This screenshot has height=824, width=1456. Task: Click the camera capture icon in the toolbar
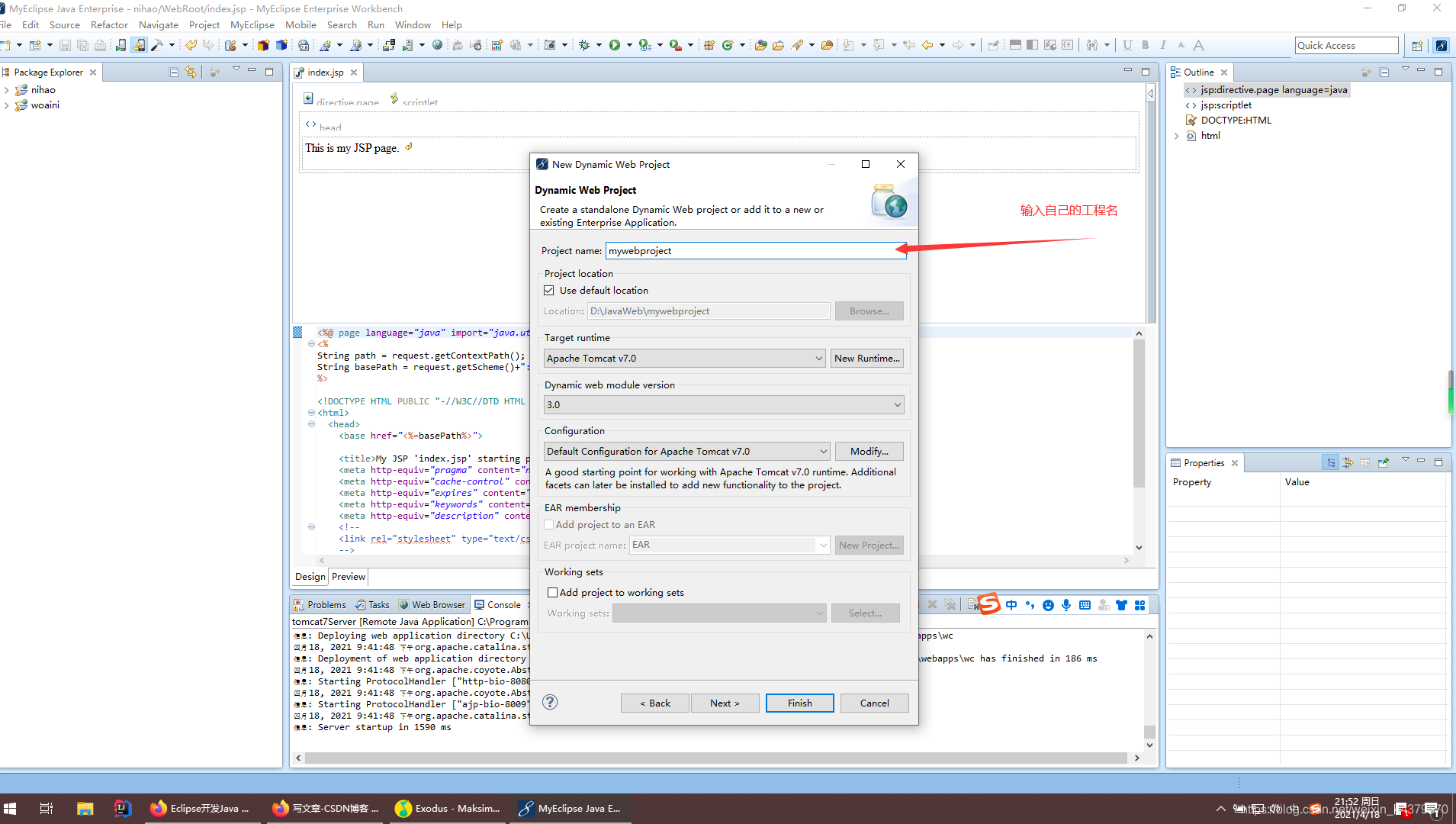pos(550,45)
